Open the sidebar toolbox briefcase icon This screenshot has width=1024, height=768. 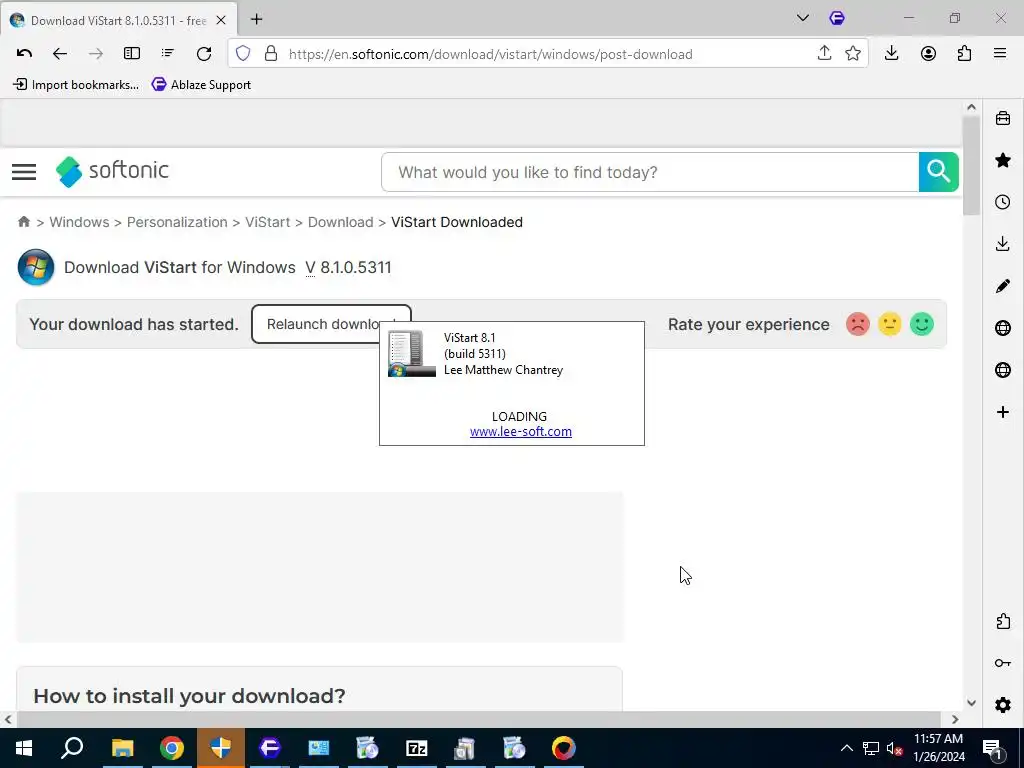[1002, 118]
